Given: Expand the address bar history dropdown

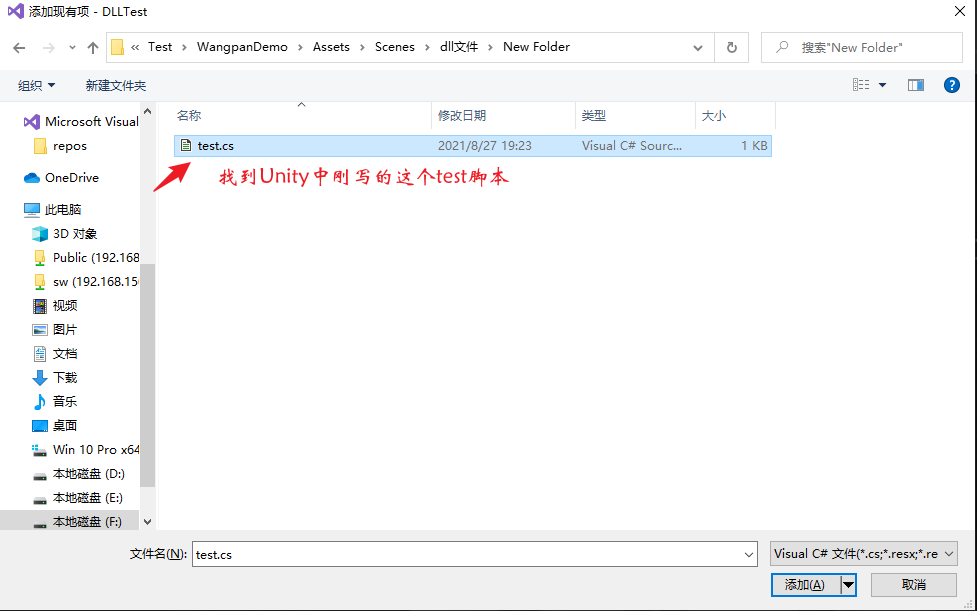Looking at the screenshot, I should [x=698, y=48].
